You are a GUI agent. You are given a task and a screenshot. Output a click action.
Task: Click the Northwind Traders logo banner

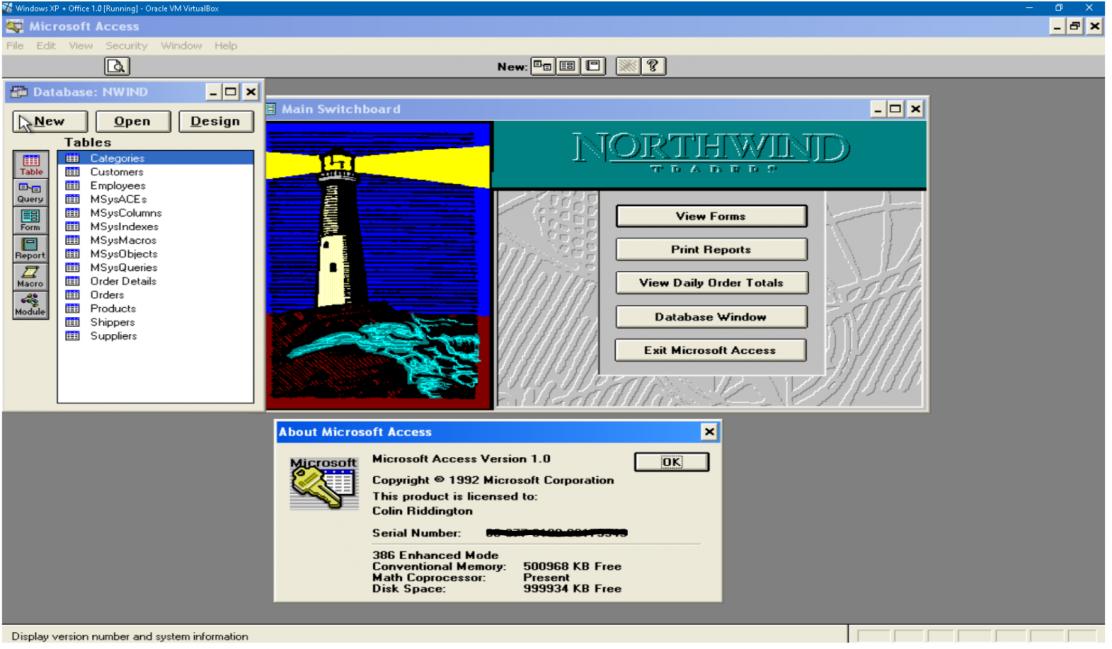click(709, 154)
